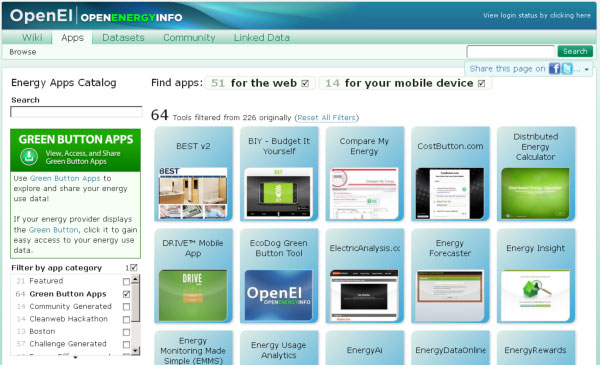Enable the Featured category filter
The width and height of the screenshot is (600, 365).
tap(126, 282)
